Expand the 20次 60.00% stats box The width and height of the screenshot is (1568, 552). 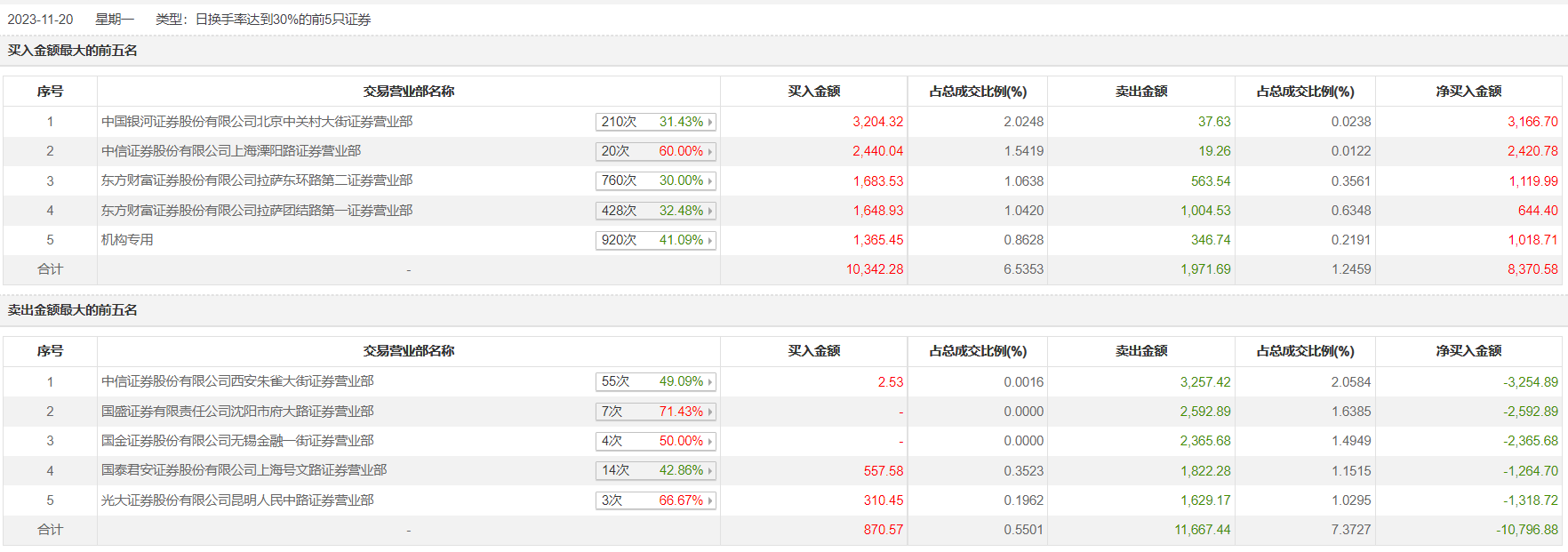(655, 151)
